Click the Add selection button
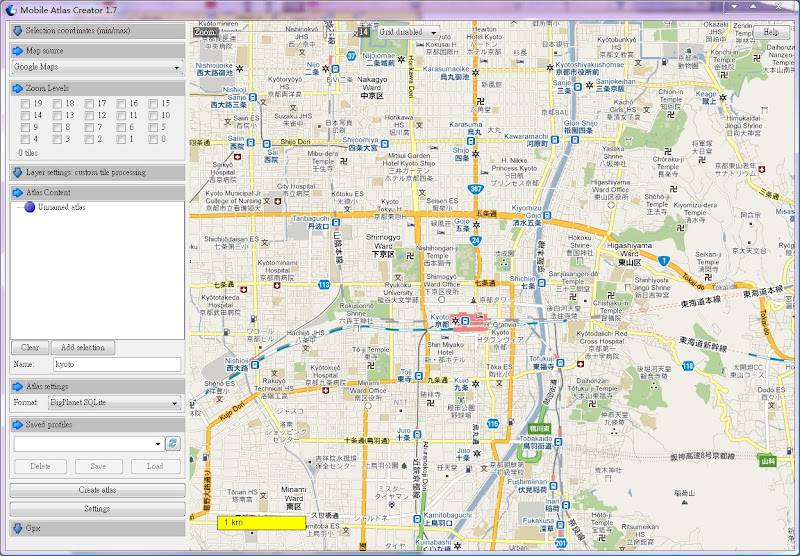This screenshot has height=556, width=800. [x=83, y=347]
